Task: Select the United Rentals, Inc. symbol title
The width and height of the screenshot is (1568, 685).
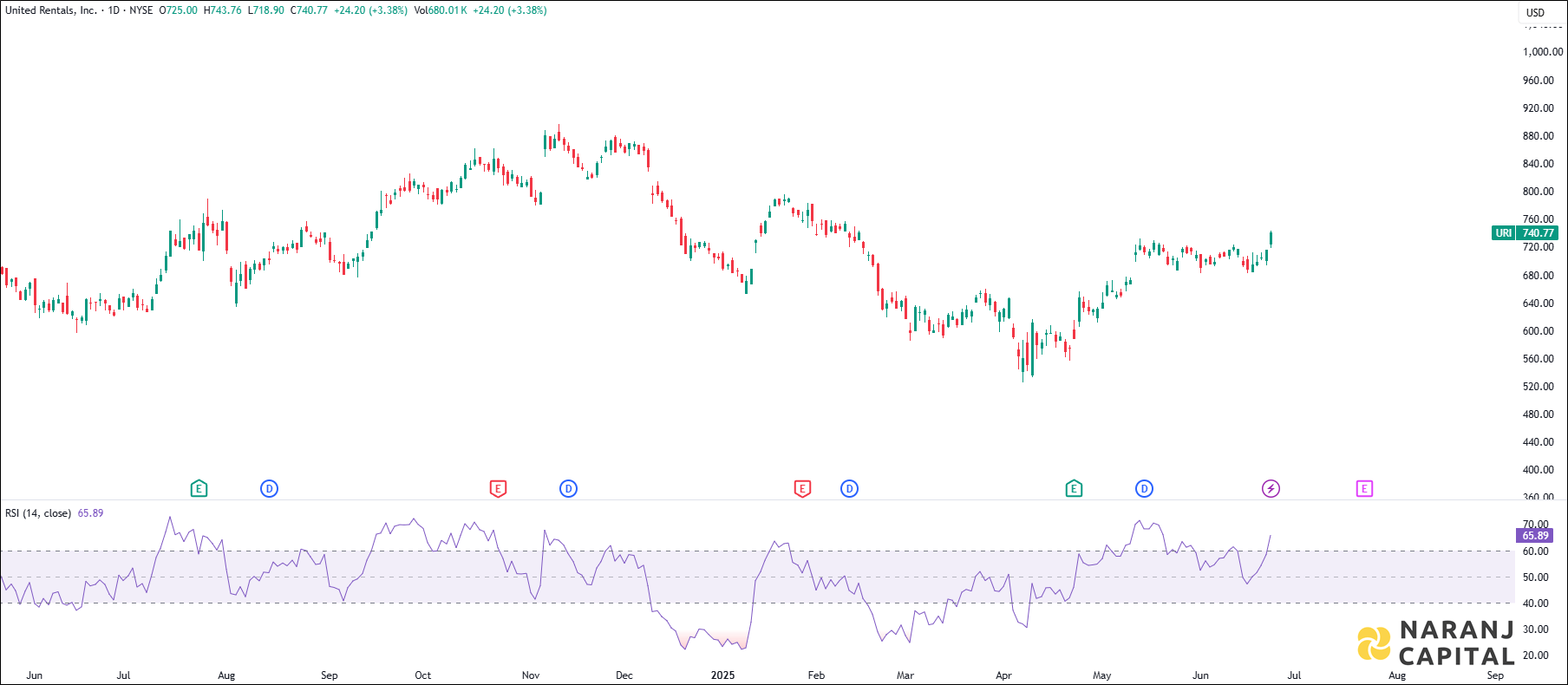Action: pos(51,10)
